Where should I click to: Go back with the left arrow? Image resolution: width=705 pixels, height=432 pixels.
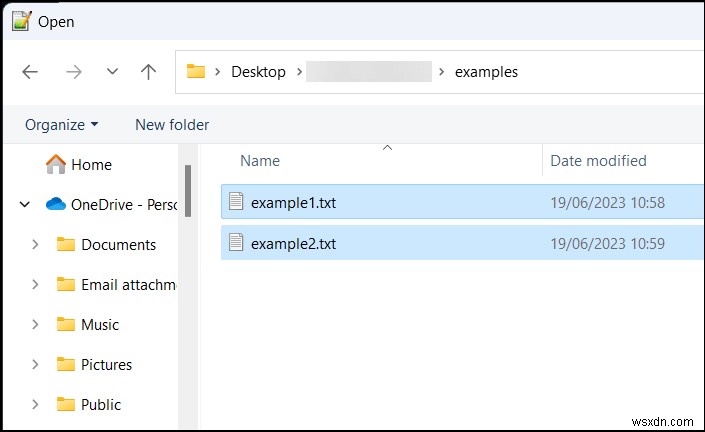coord(30,72)
